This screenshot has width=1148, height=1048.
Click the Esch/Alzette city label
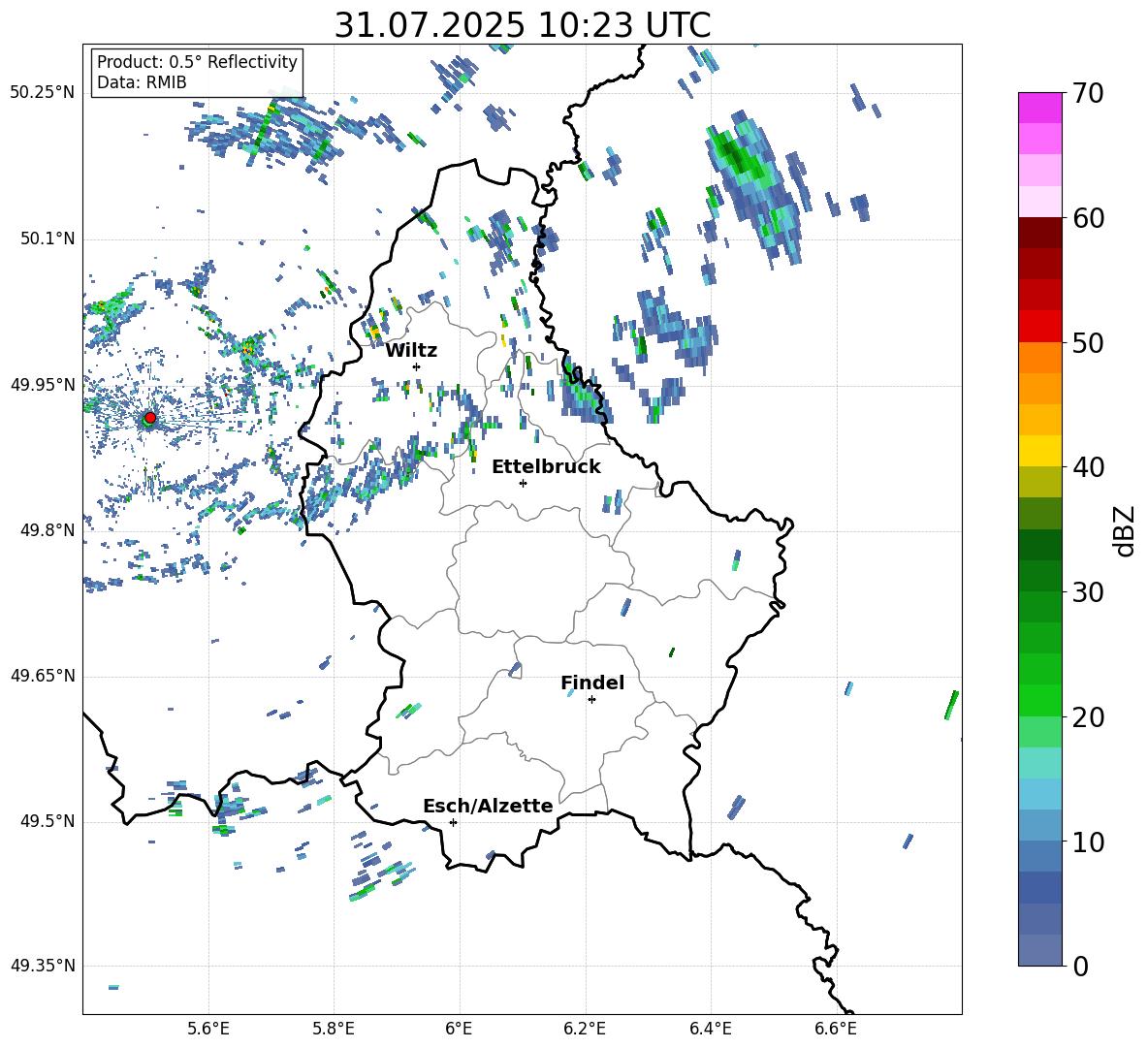tap(488, 806)
